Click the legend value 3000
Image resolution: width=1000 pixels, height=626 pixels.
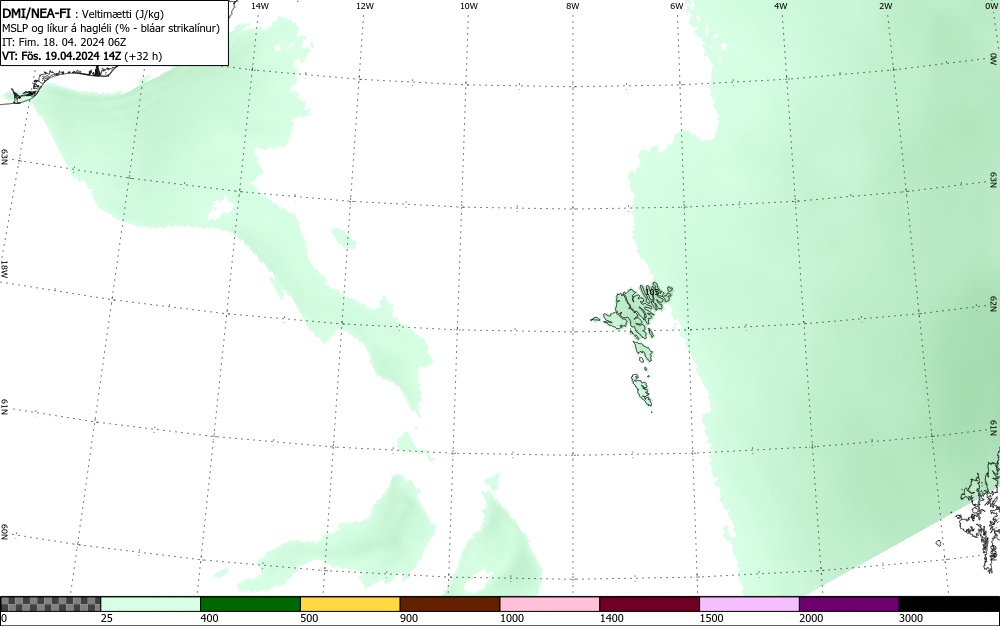point(911,618)
